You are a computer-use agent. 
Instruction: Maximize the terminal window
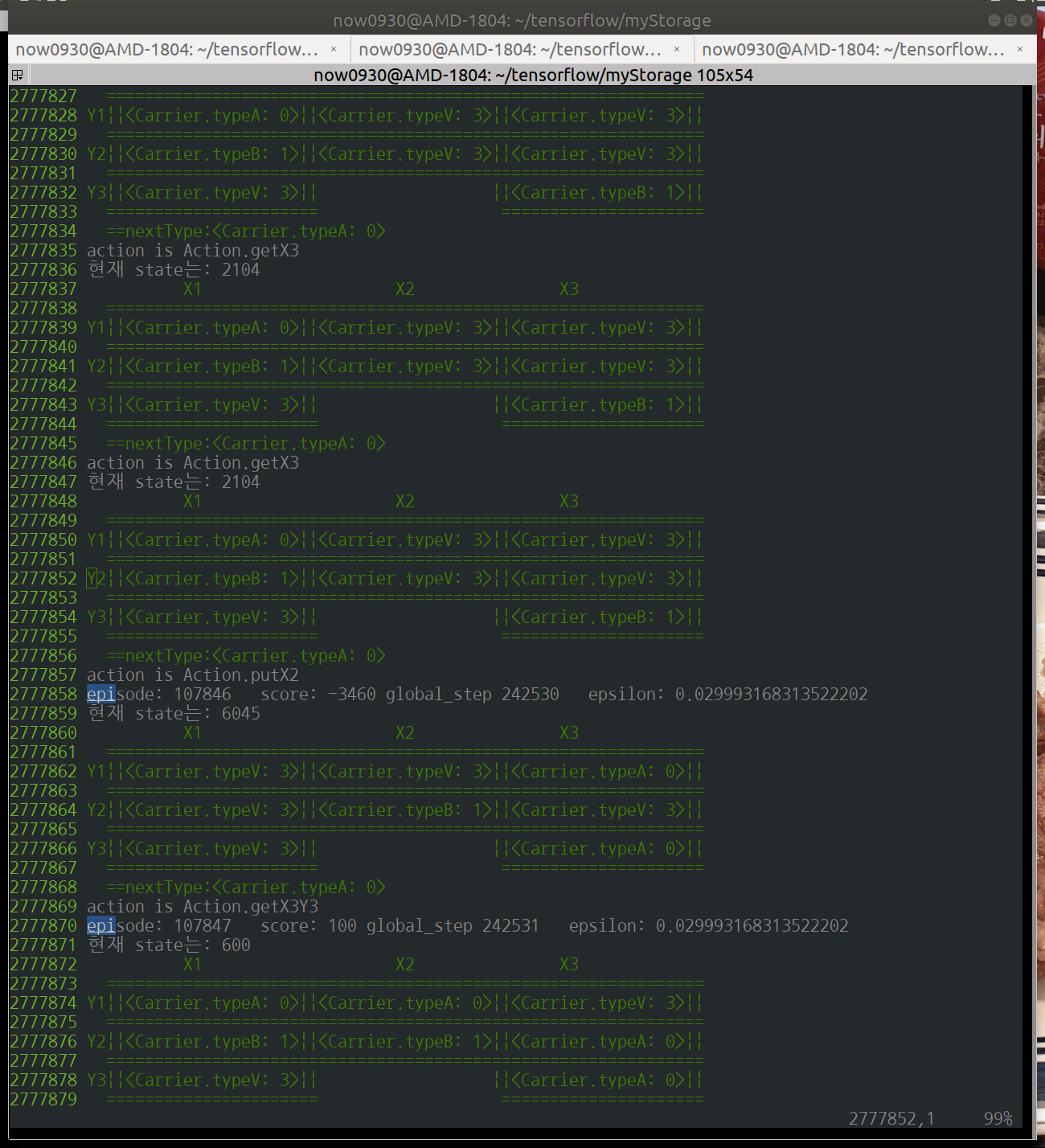tap(1010, 20)
